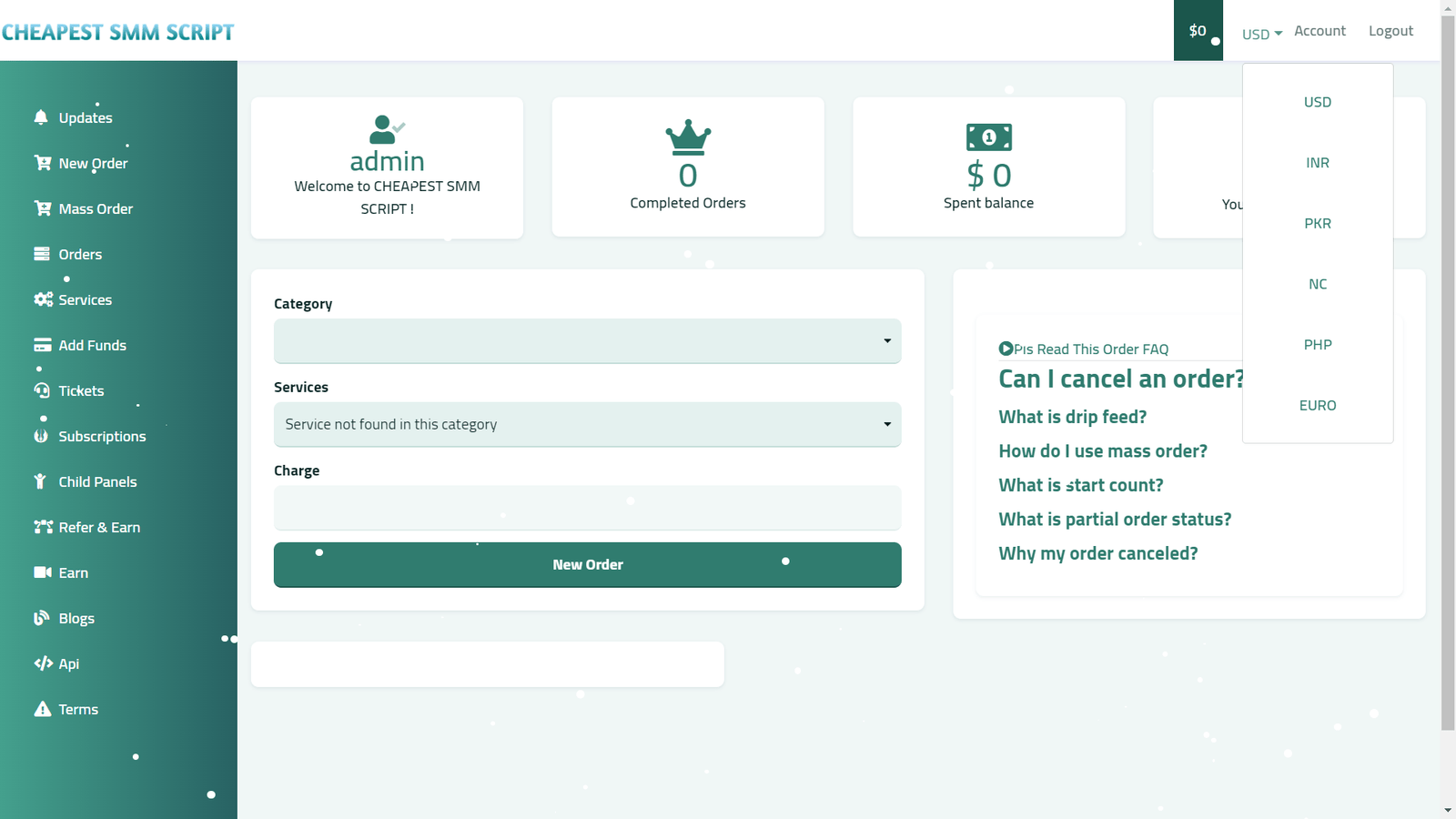
Task: Pick PKR currency option
Action: click(1317, 224)
